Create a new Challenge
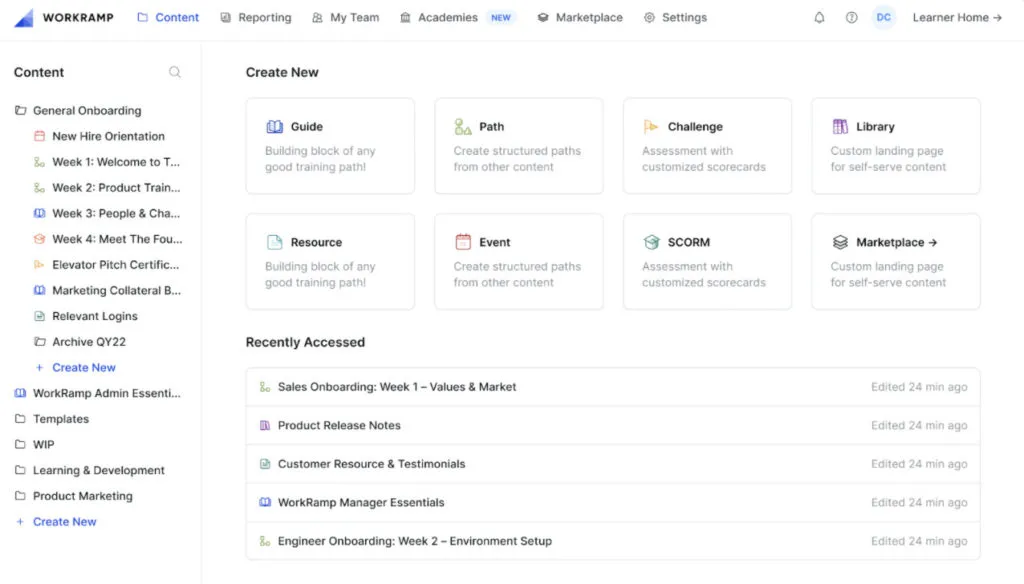This screenshot has width=1024, height=584. click(x=707, y=146)
